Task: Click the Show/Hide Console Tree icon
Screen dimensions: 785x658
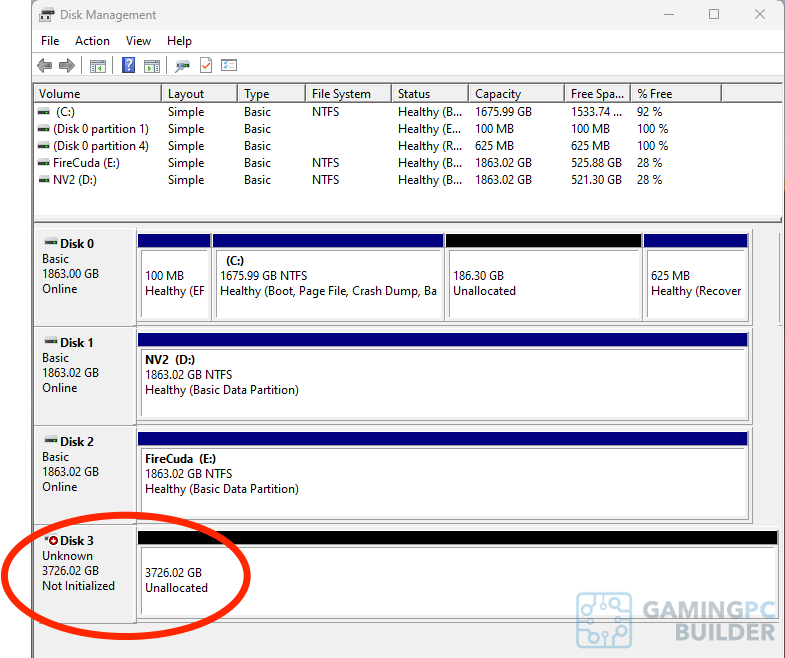Action: [x=98, y=66]
